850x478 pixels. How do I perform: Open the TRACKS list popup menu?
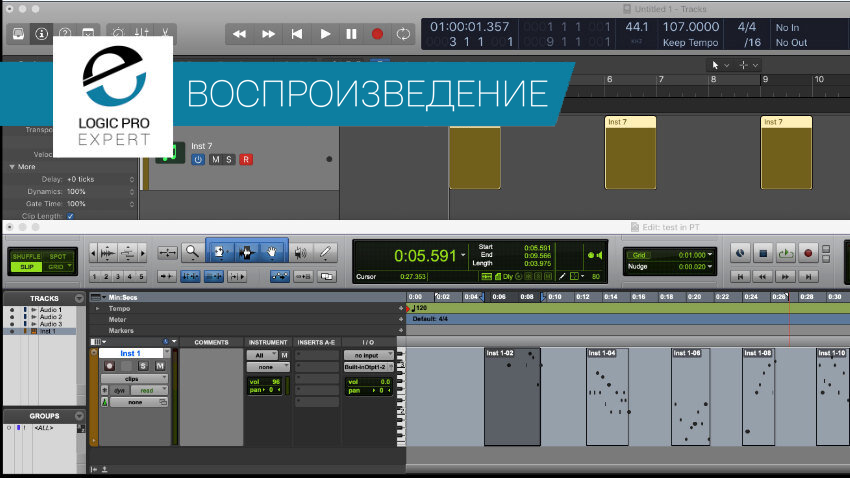pyautogui.click(x=79, y=299)
